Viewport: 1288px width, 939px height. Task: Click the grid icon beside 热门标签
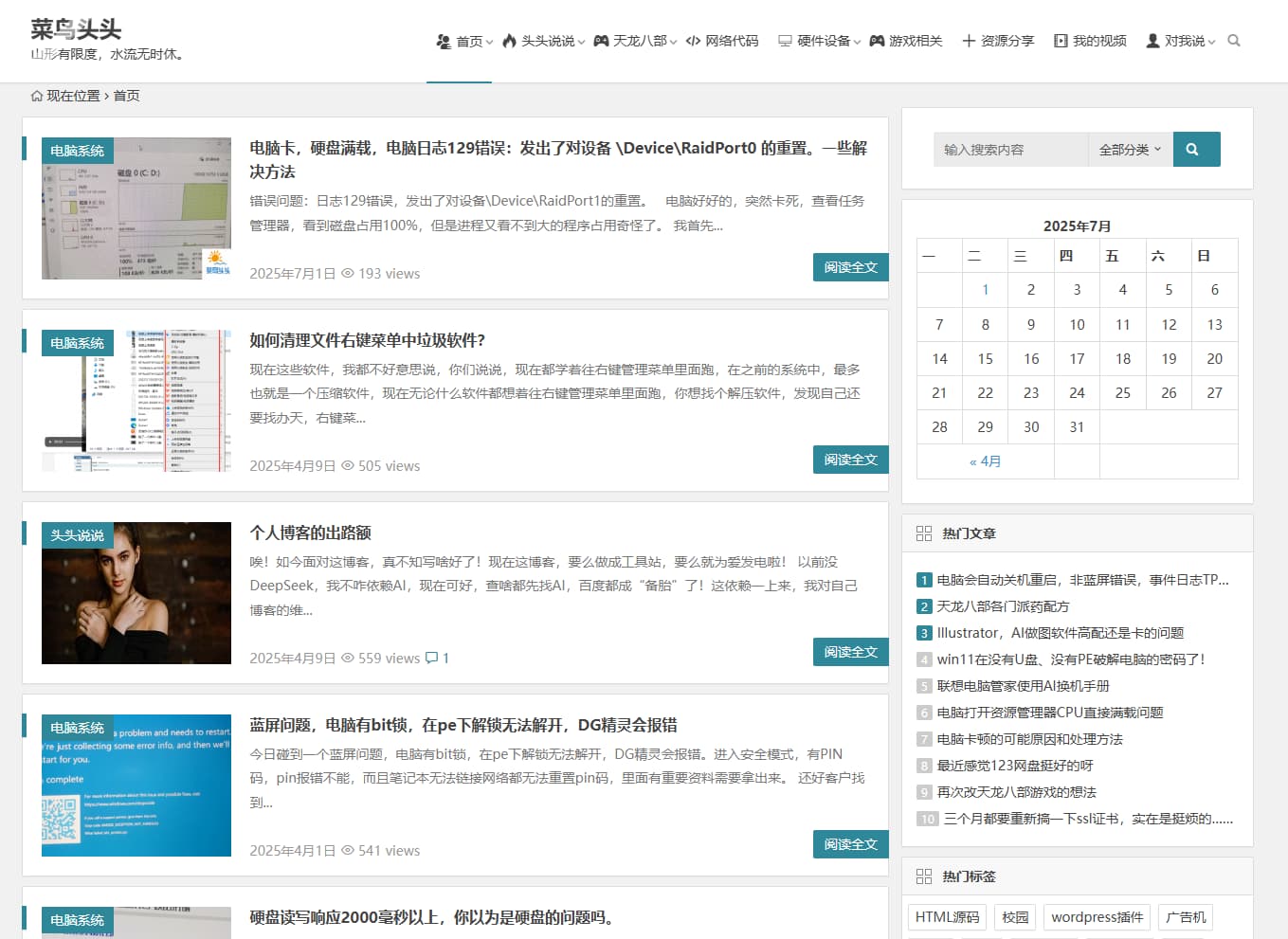tap(923, 876)
